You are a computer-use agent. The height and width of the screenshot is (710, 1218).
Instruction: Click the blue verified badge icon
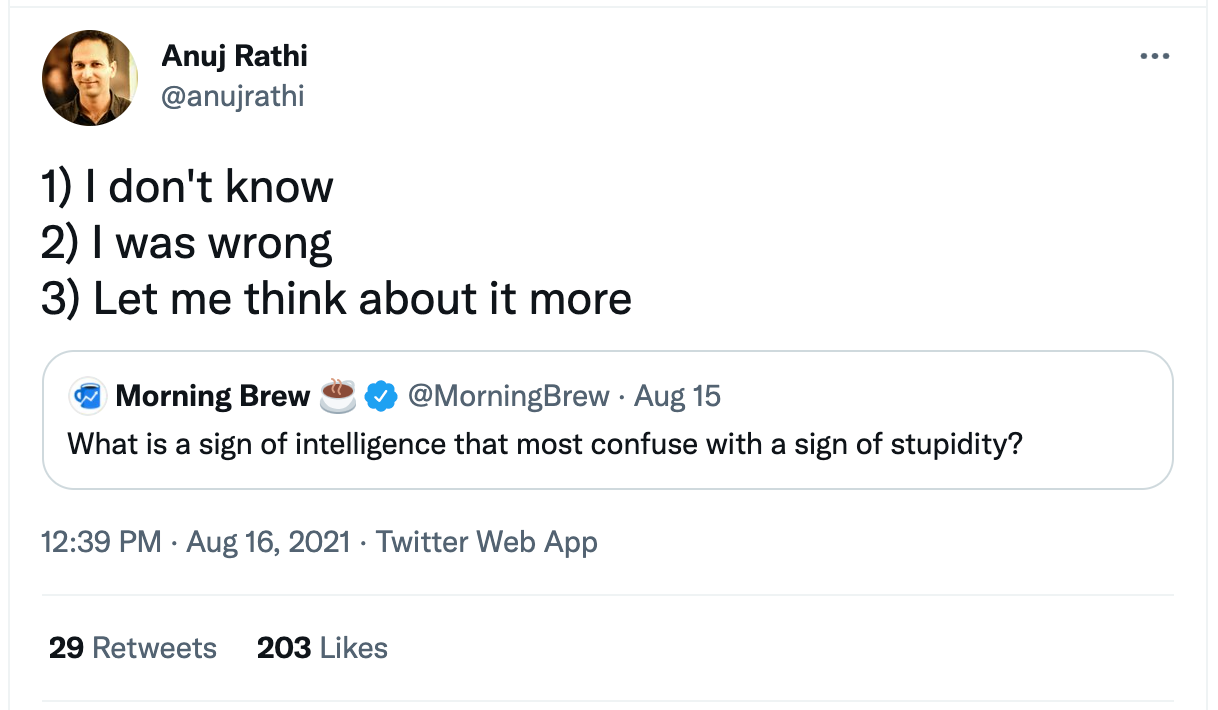pyautogui.click(x=380, y=397)
